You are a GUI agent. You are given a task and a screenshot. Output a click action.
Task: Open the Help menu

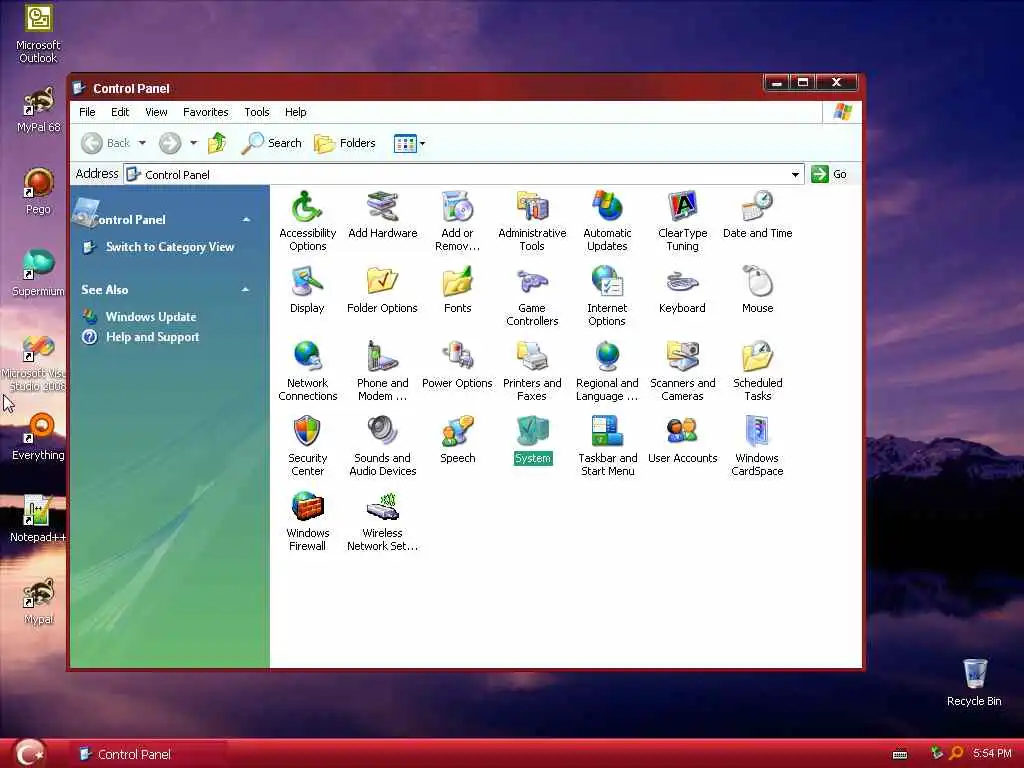pyautogui.click(x=295, y=112)
